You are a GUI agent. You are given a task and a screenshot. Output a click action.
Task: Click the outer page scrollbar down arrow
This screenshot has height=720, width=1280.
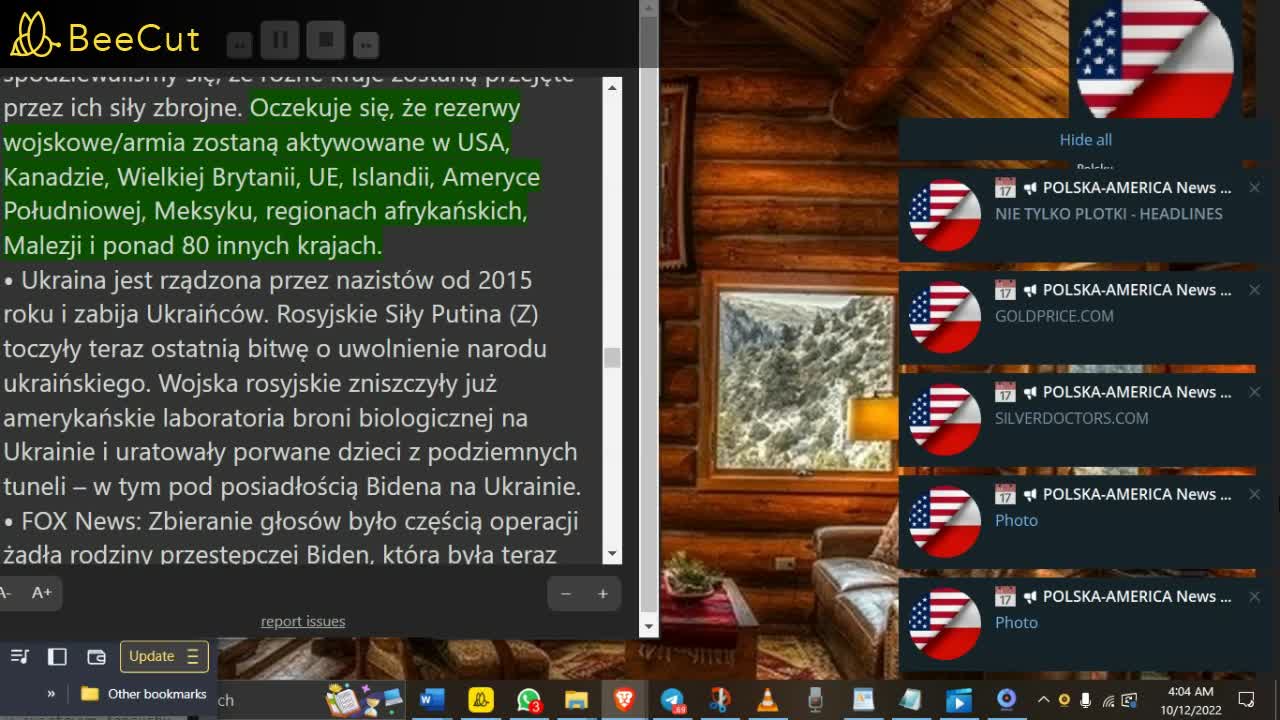point(648,626)
